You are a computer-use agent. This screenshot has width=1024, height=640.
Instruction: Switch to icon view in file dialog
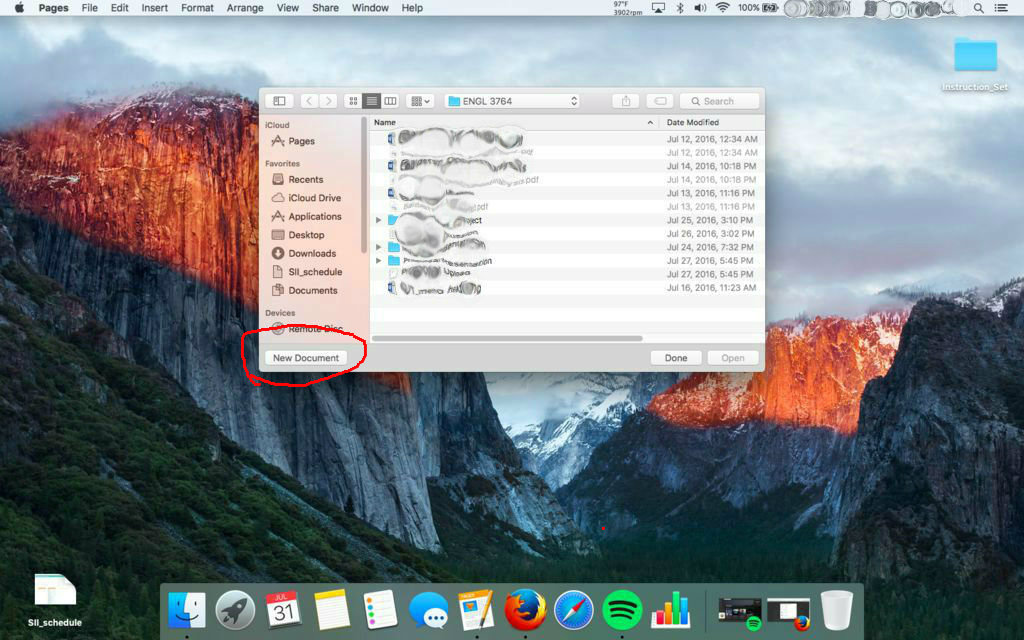point(353,101)
